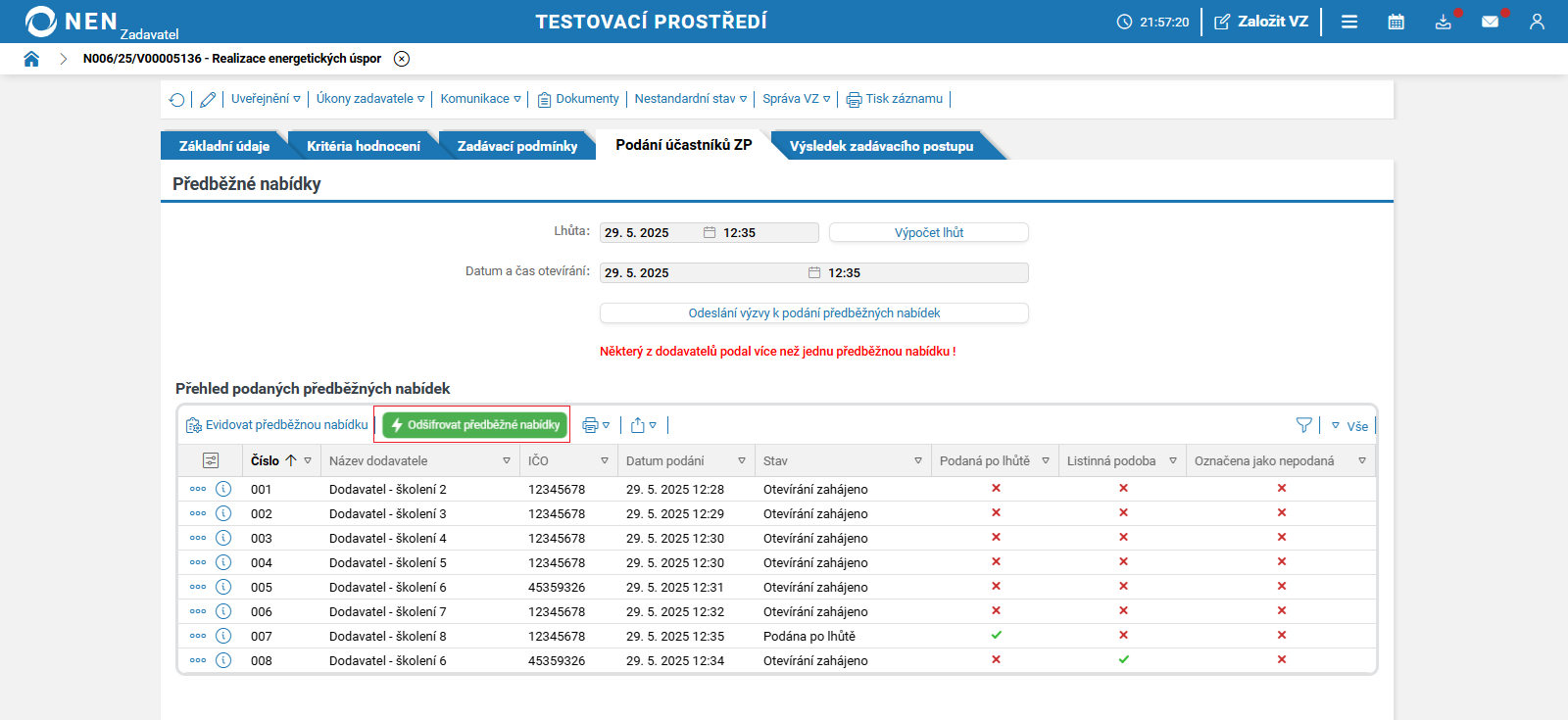Image resolution: width=1568 pixels, height=720 pixels.
Task: Show info details for row 001
Action: 223,489
